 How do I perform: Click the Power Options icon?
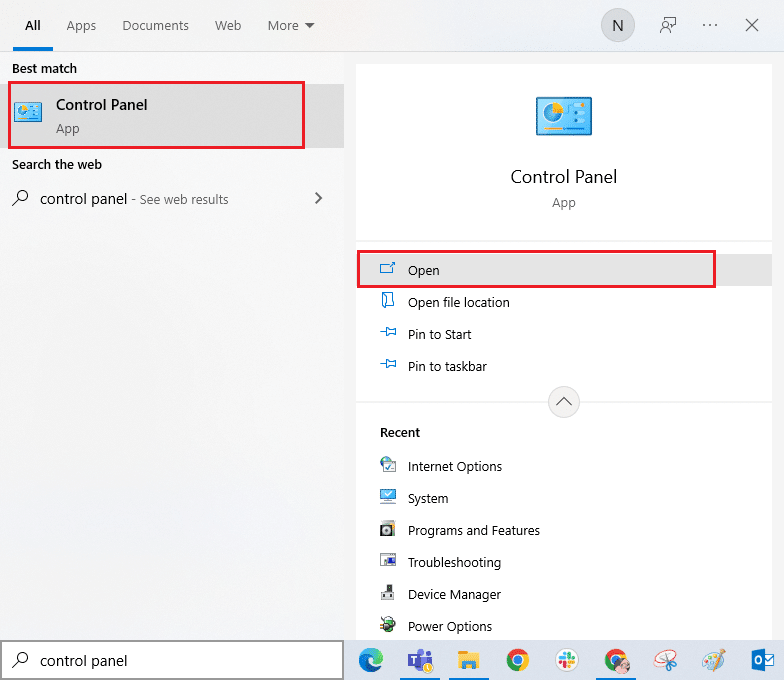pyautogui.click(x=388, y=624)
